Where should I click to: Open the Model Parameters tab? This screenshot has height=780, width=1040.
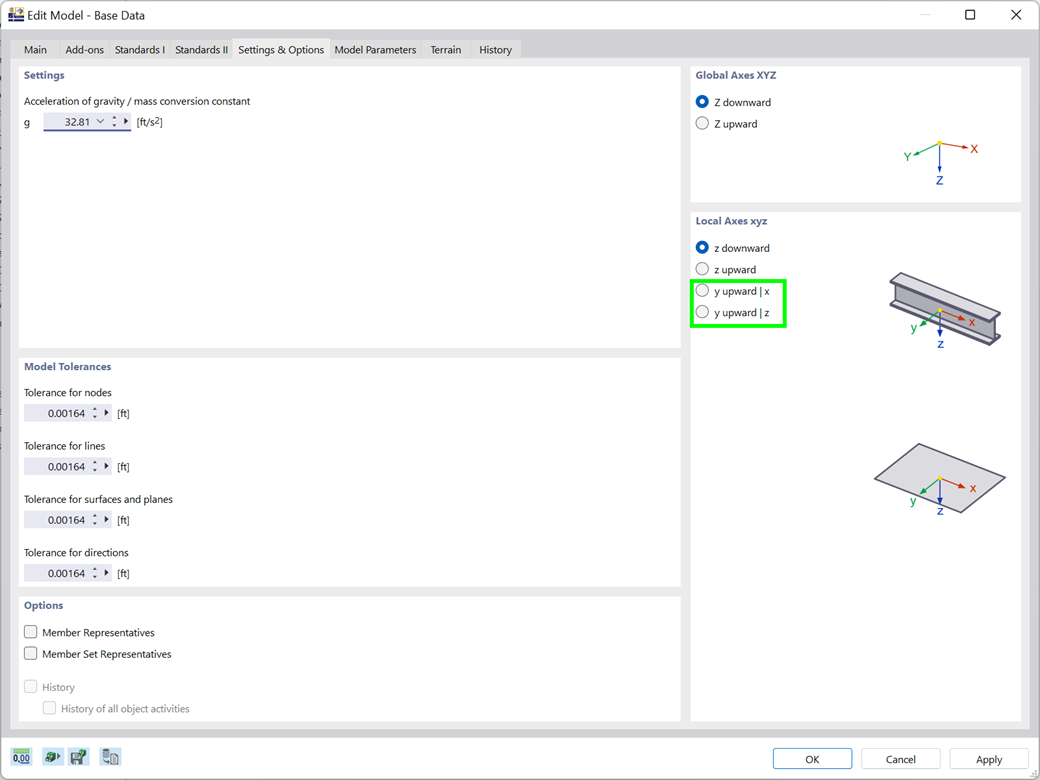click(375, 50)
